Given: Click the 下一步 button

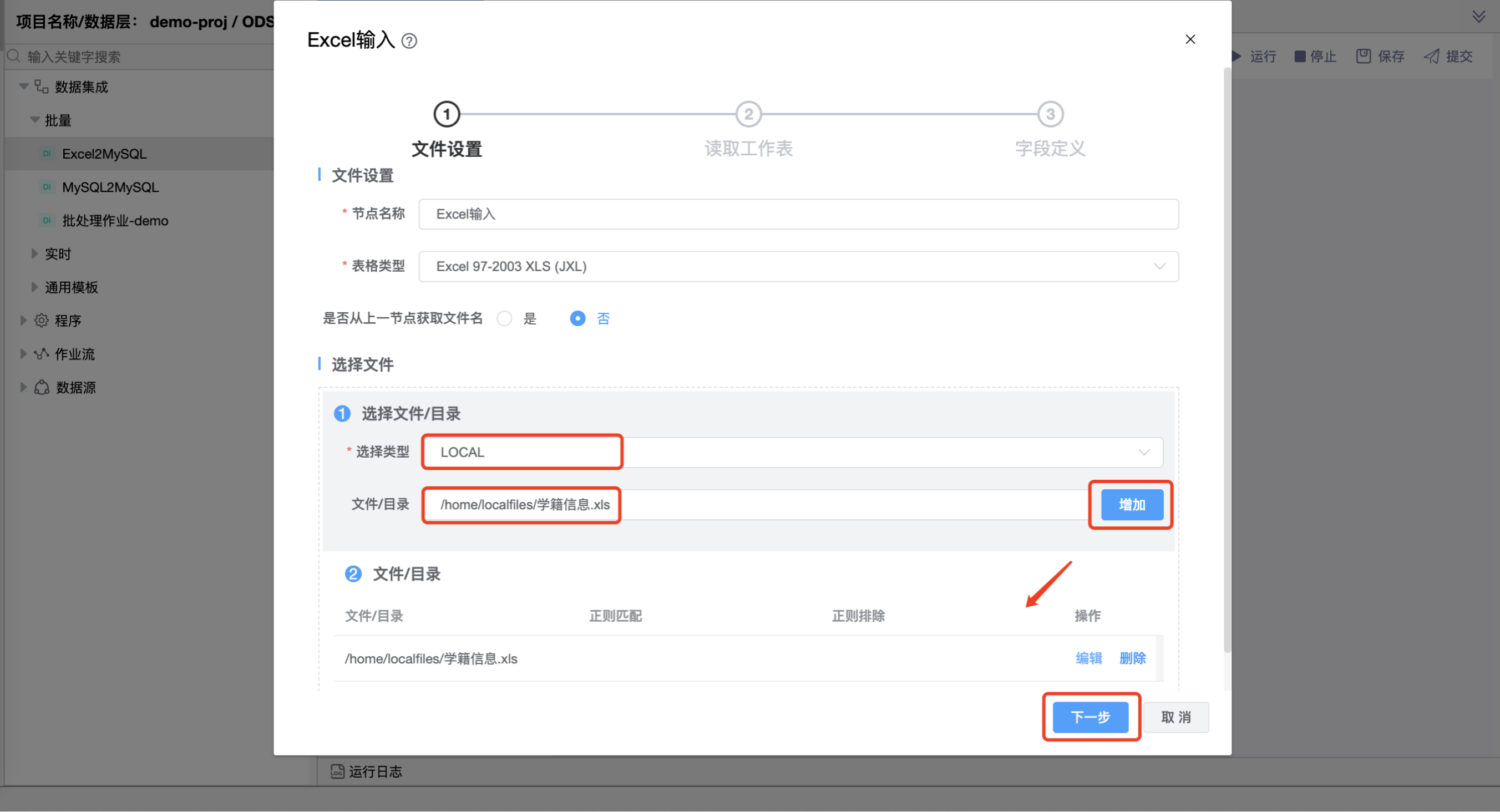Looking at the screenshot, I should pyautogui.click(x=1090, y=717).
